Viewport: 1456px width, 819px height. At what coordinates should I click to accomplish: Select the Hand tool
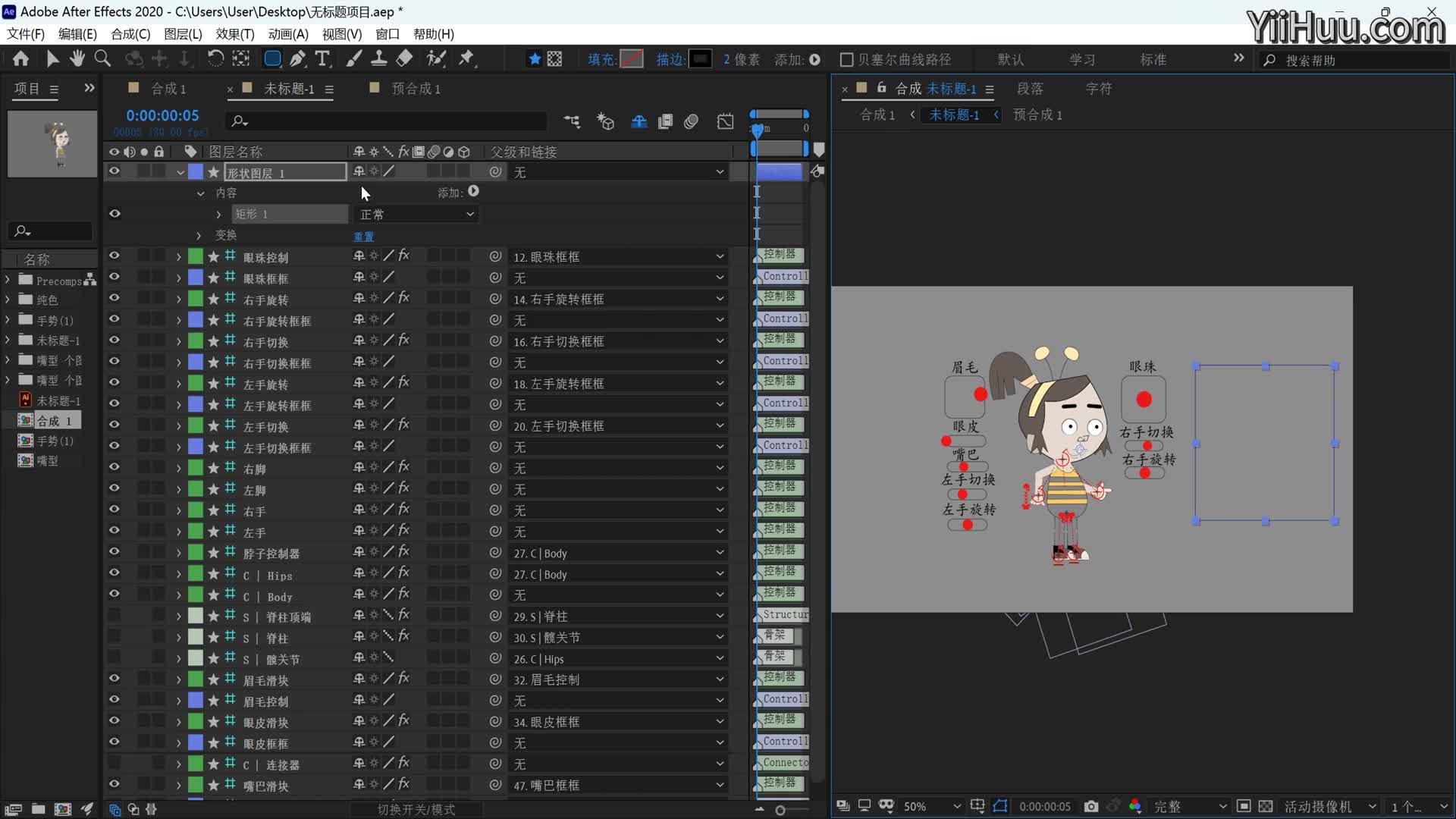tap(77, 58)
